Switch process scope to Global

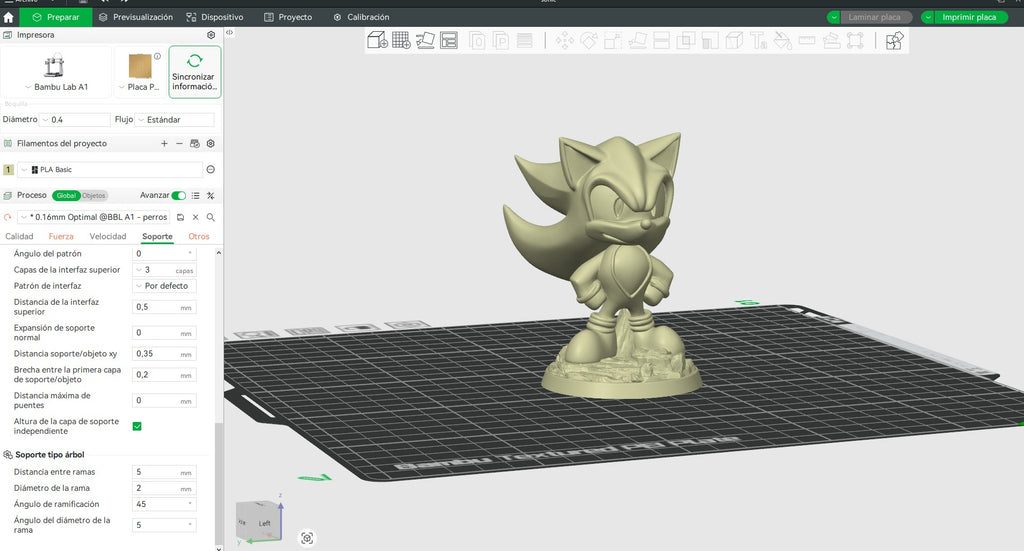click(66, 195)
